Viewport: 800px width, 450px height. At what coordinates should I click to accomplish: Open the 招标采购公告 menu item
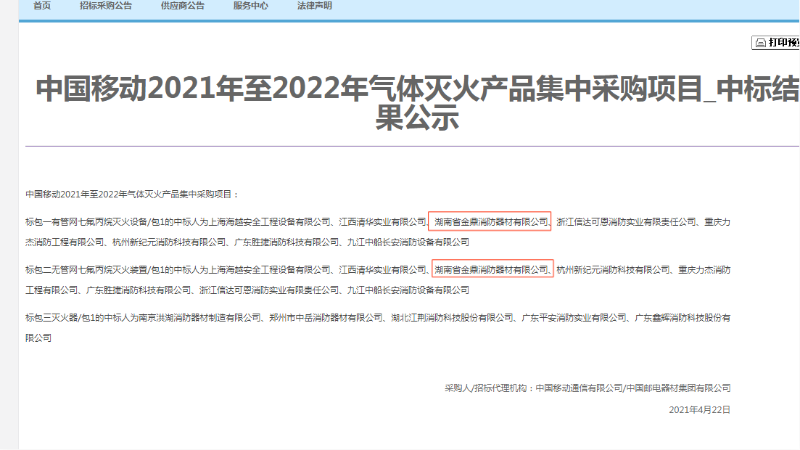coord(106,6)
